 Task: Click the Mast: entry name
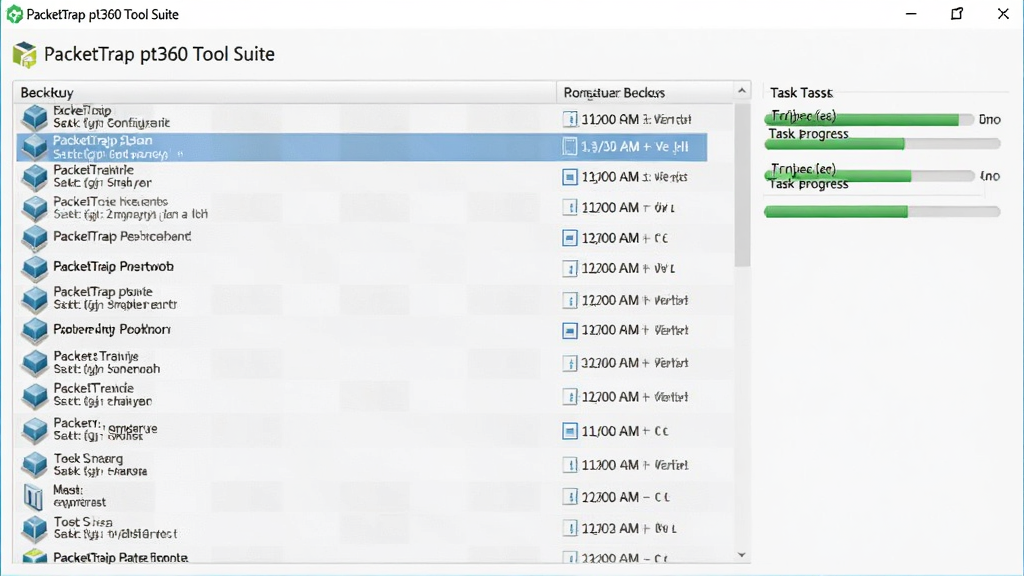point(68,490)
